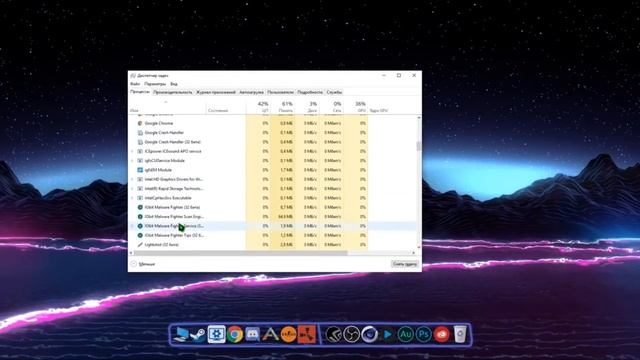Viewport: 640px width, 360px height.
Task: Expand Intel HD Graphics Drivers row
Action: (132, 179)
